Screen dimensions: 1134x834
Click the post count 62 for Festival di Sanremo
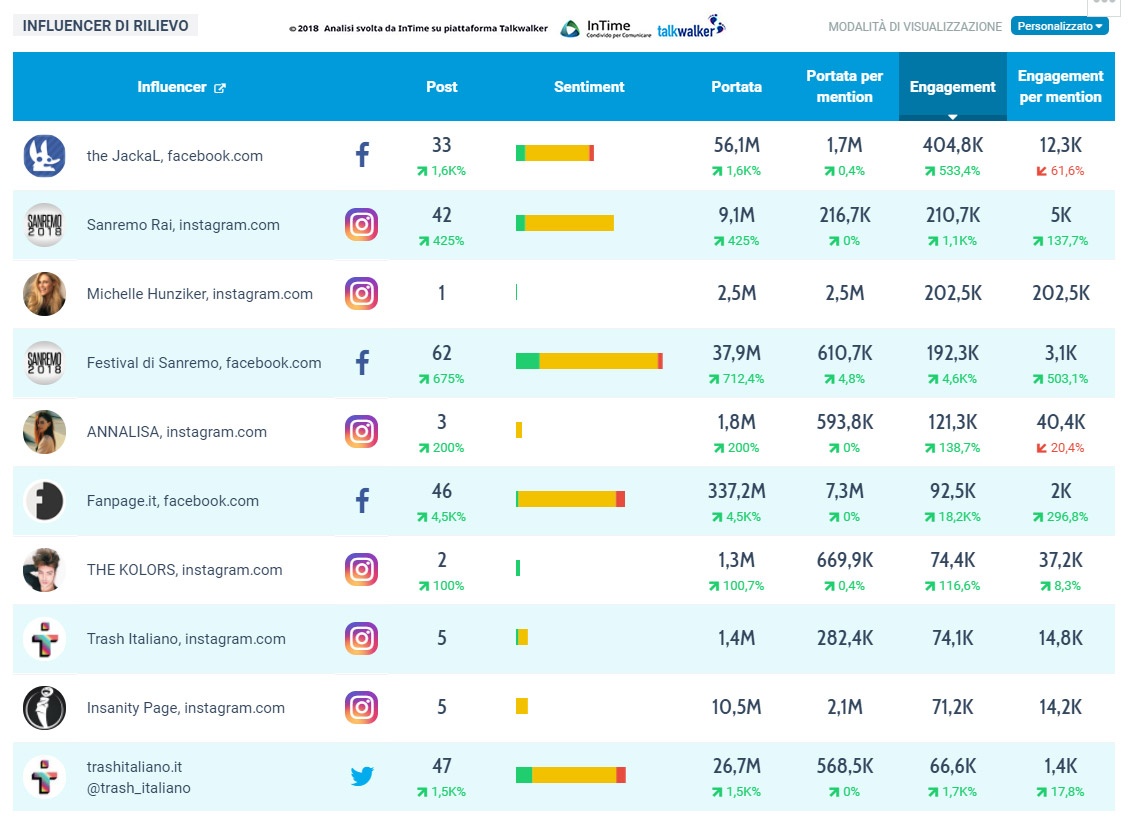click(442, 353)
